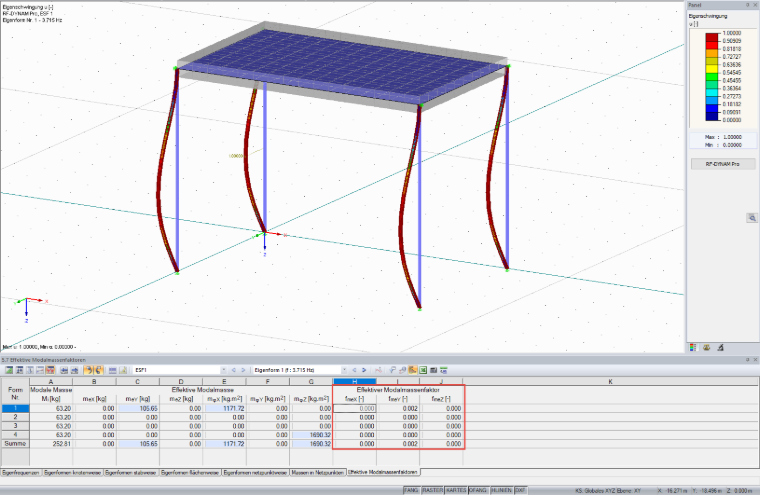The width and height of the screenshot is (760, 495).
Task: Click fmeY value 0.002 in row 1
Action: [x=398, y=408]
